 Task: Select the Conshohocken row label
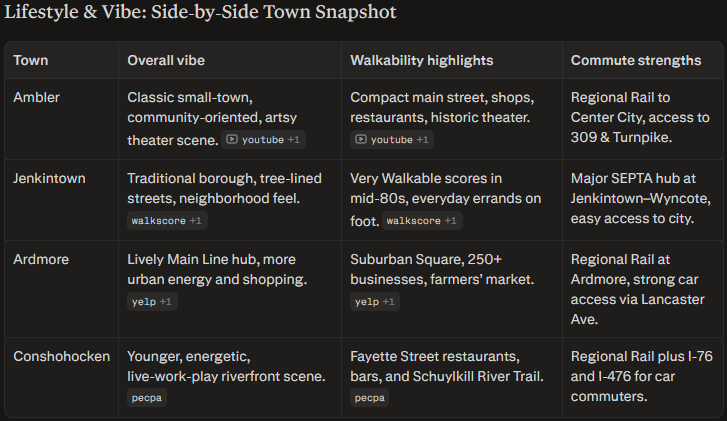62,356
